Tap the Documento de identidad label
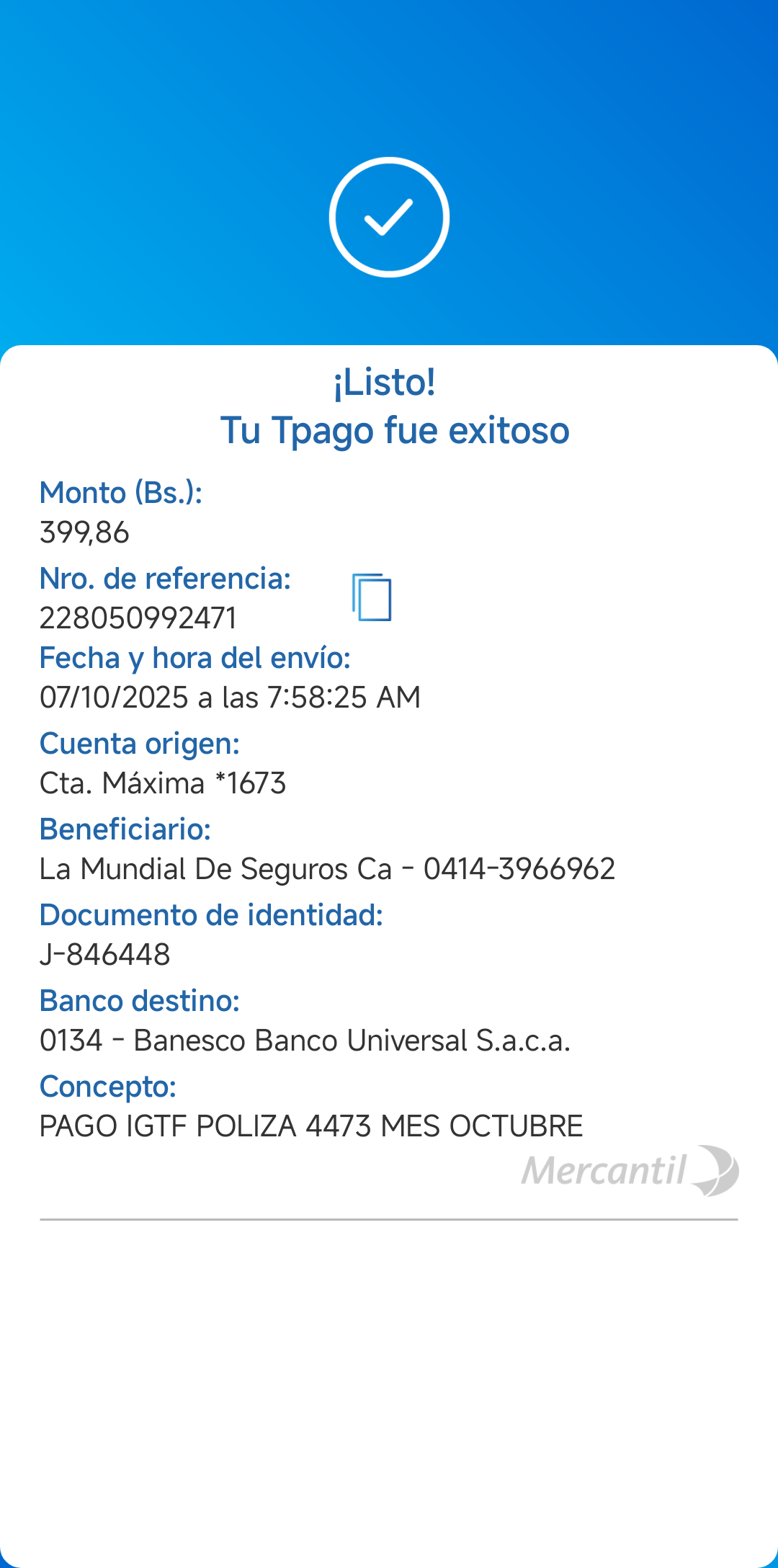 pyautogui.click(x=211, y=915)
